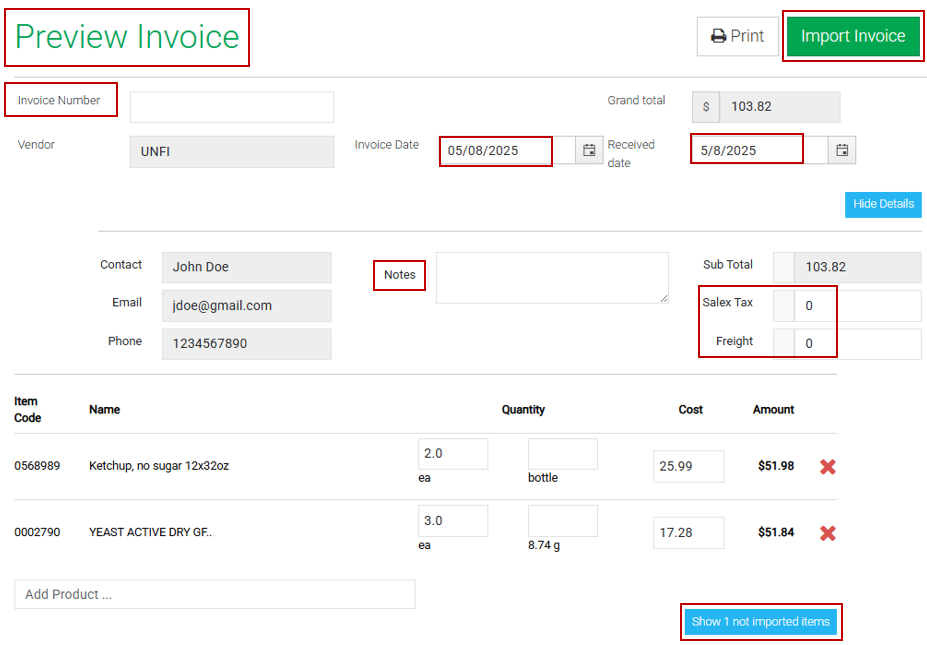Click the Print button
This screenshot has width=927, height=645.
pos(737,36)
